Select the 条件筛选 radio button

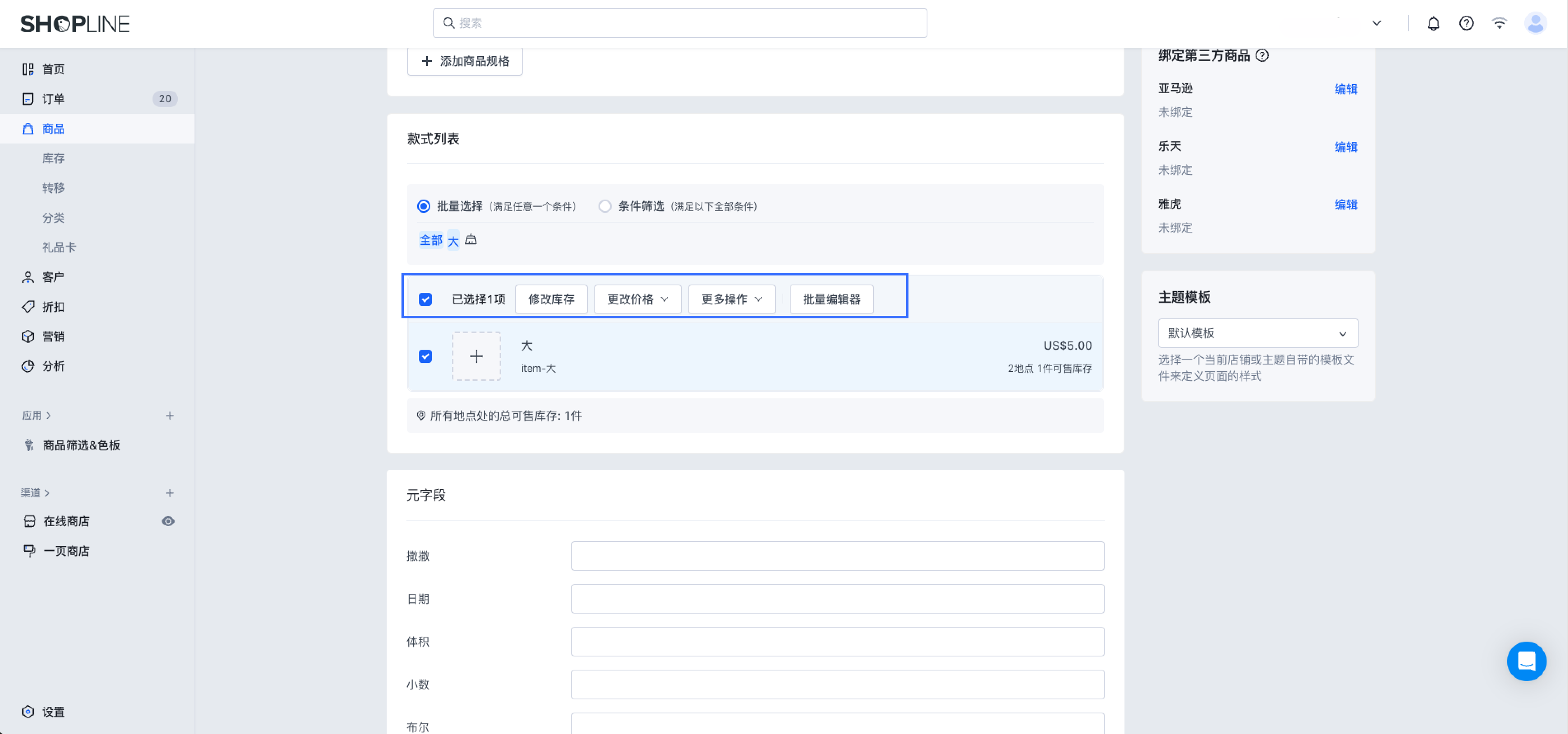[x=604, y=206]
